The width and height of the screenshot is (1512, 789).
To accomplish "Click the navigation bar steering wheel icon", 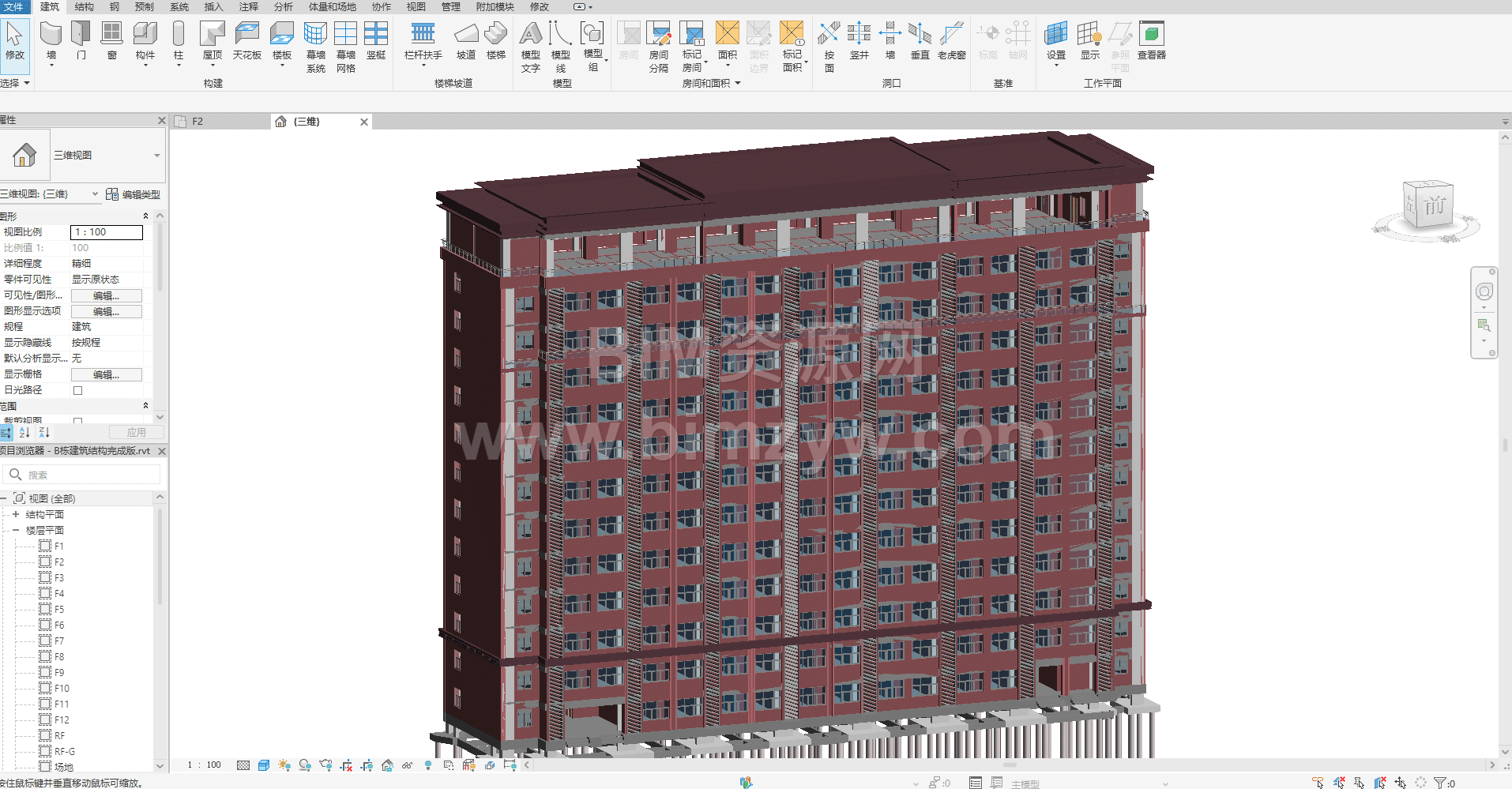I will point(1484,292).
